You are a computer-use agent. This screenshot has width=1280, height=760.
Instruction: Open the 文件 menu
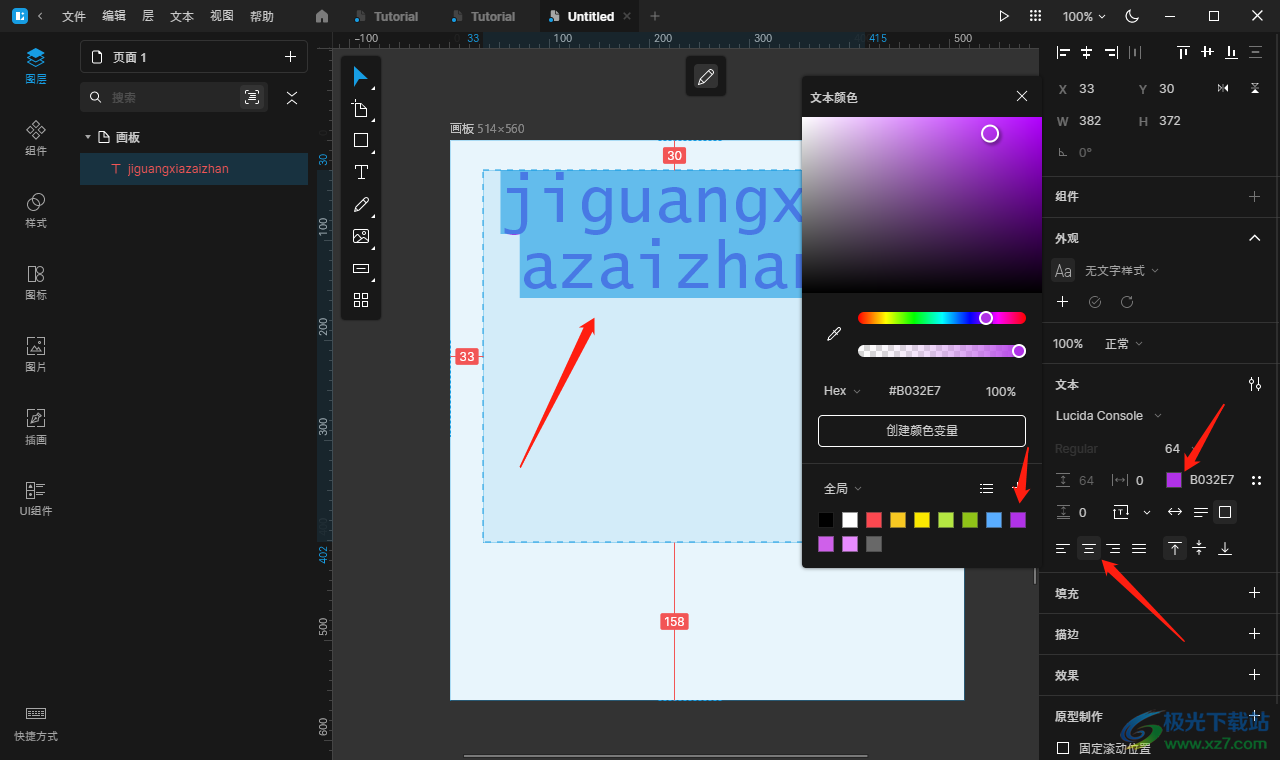[74, 16]
